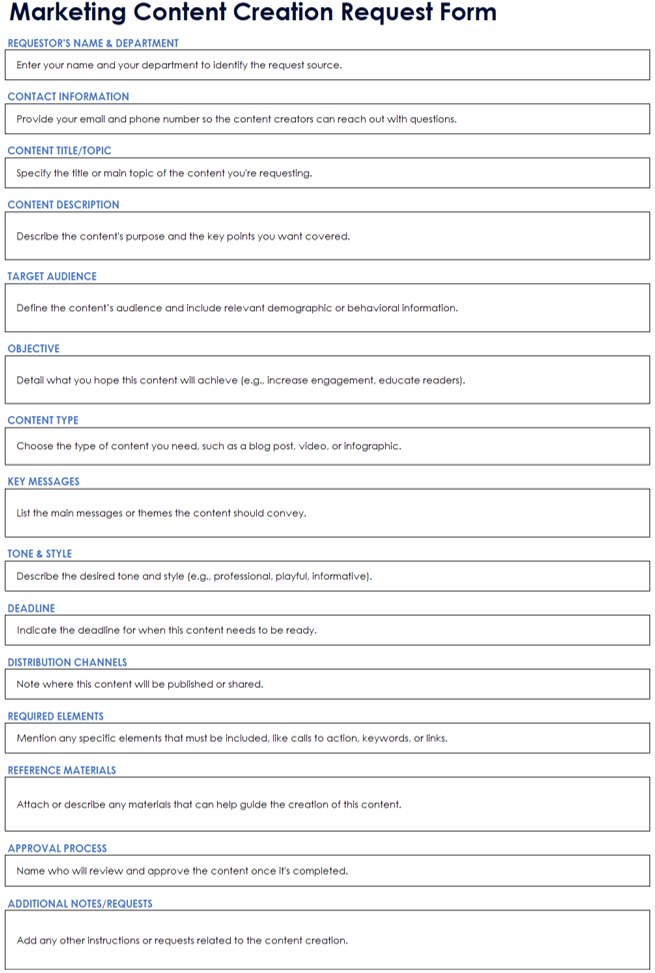This screenshot has height=973, width=655.
Task: Click inside the Content Description box
Action: [327, 237]
